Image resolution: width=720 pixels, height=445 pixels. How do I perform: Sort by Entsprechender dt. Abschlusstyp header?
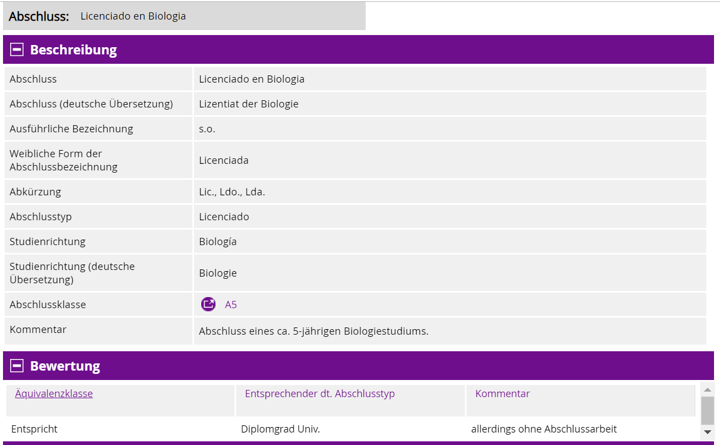point(320,394)
